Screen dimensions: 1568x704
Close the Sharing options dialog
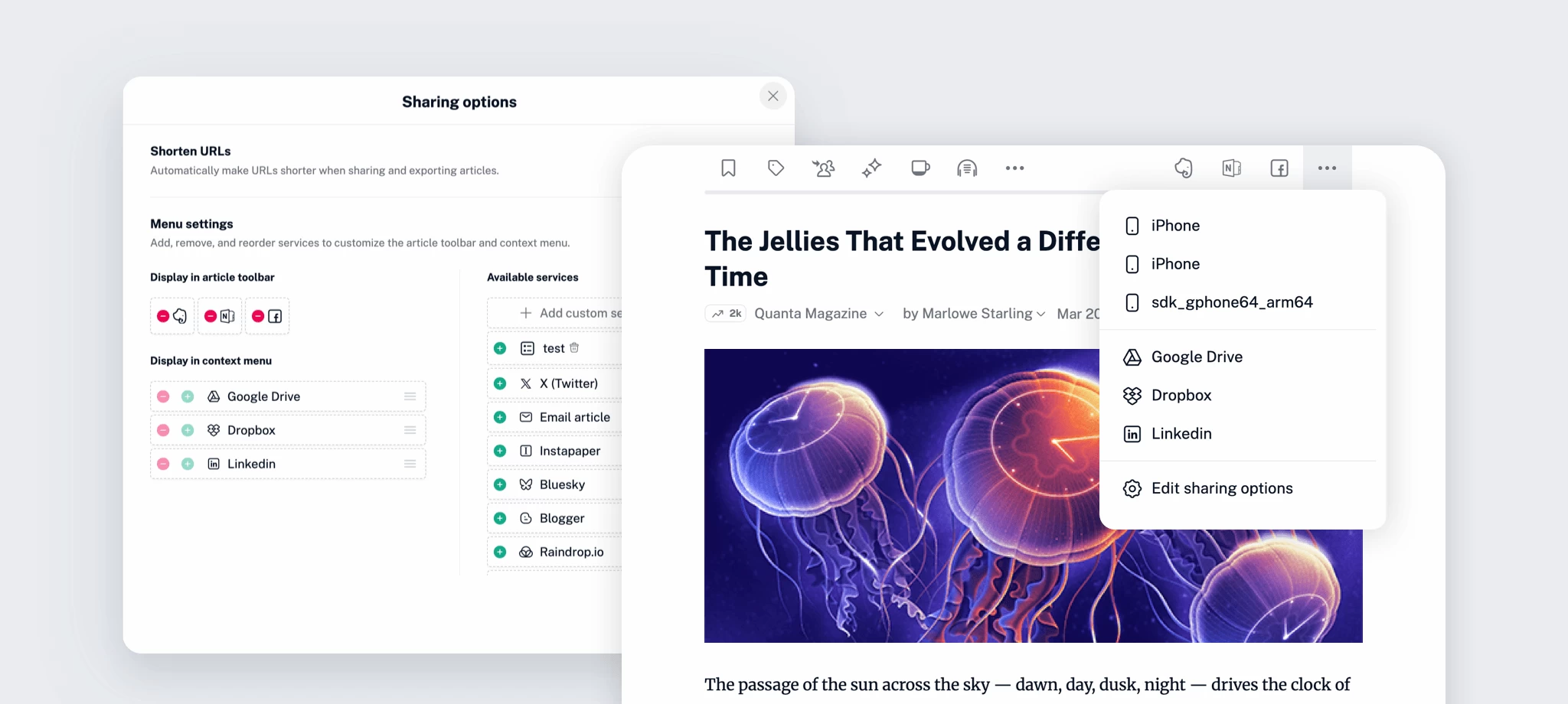773,96
